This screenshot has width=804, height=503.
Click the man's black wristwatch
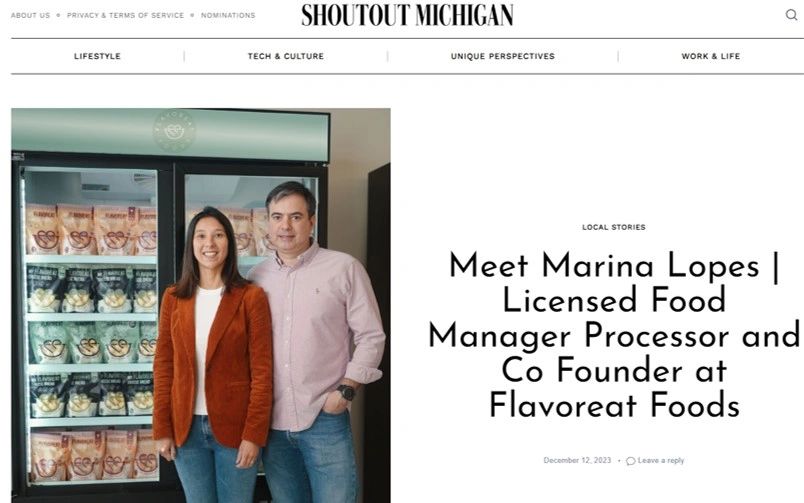point(346,392)
